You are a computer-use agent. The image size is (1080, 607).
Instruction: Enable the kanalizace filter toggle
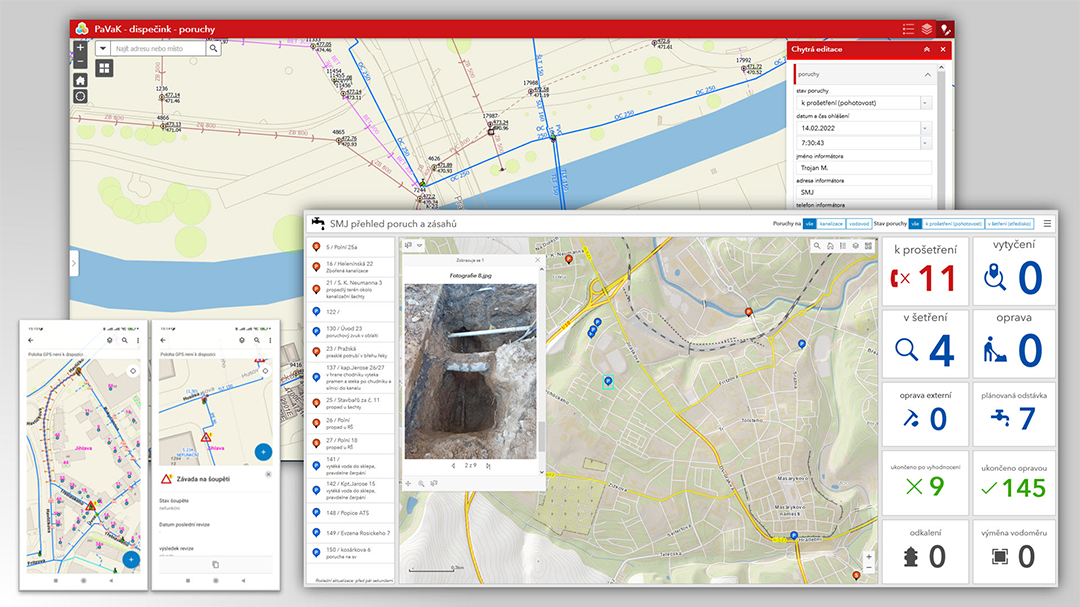[830, 223]
